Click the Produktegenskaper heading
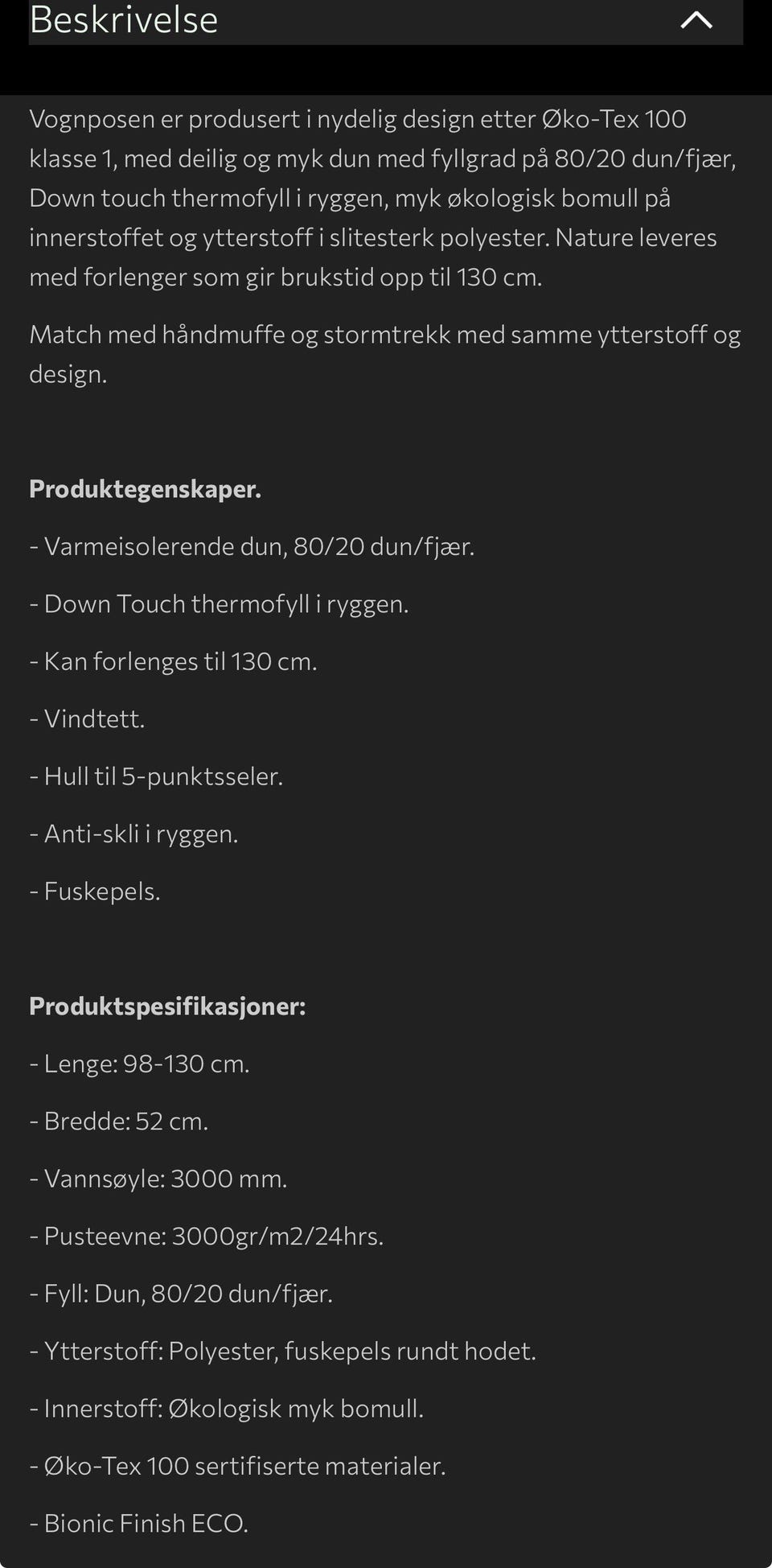 145,489
